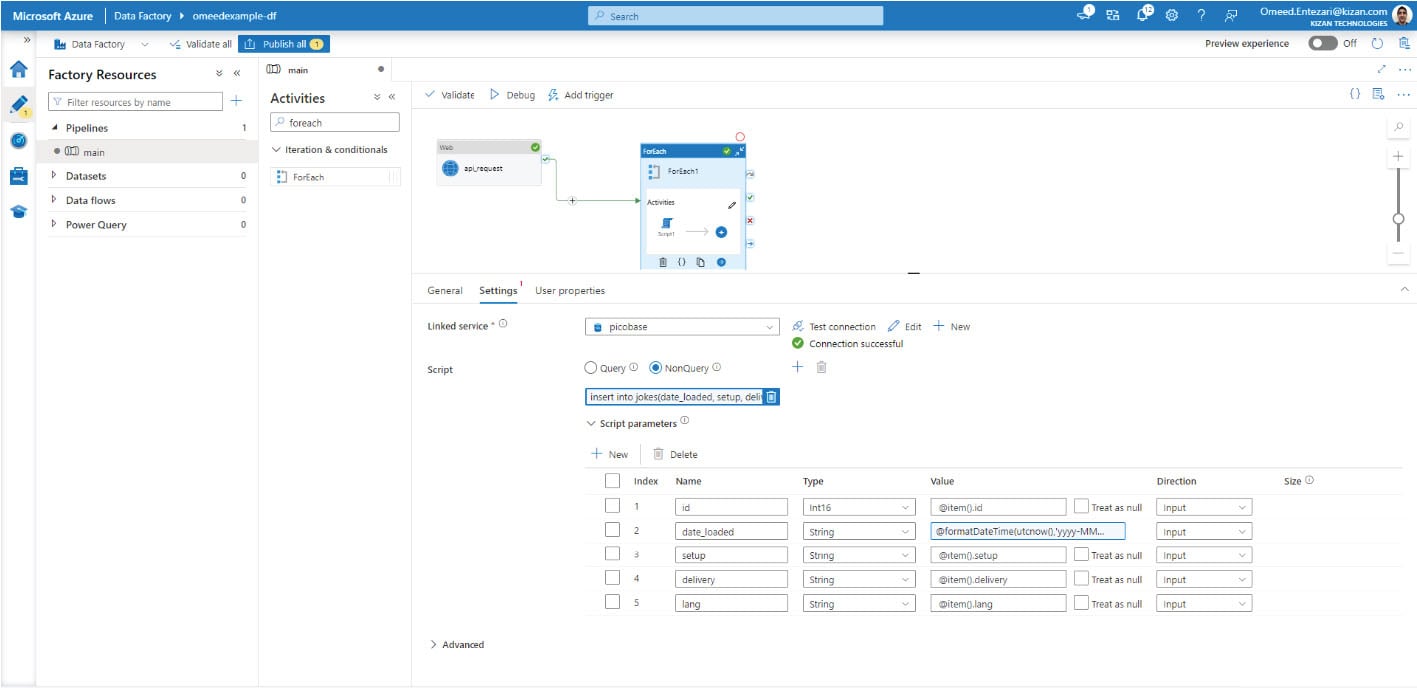Adjust the canvas zoom slider on the right
Viewport: 1417px width, 689px height.
1398,216
